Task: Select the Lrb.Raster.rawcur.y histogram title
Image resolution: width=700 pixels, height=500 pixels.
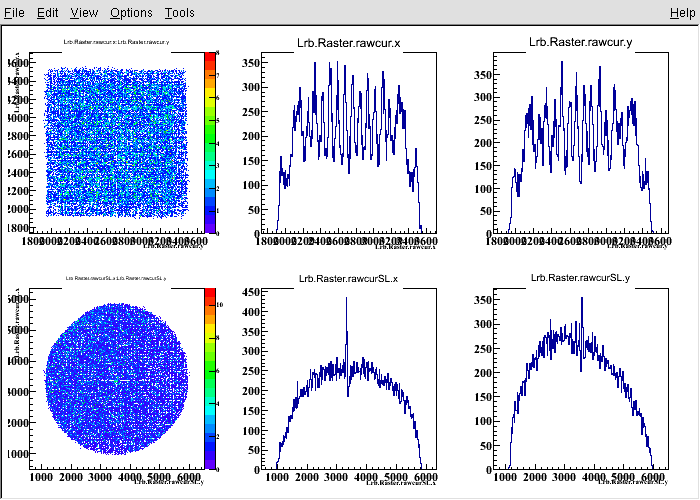Action: click(x=580, y=42)
